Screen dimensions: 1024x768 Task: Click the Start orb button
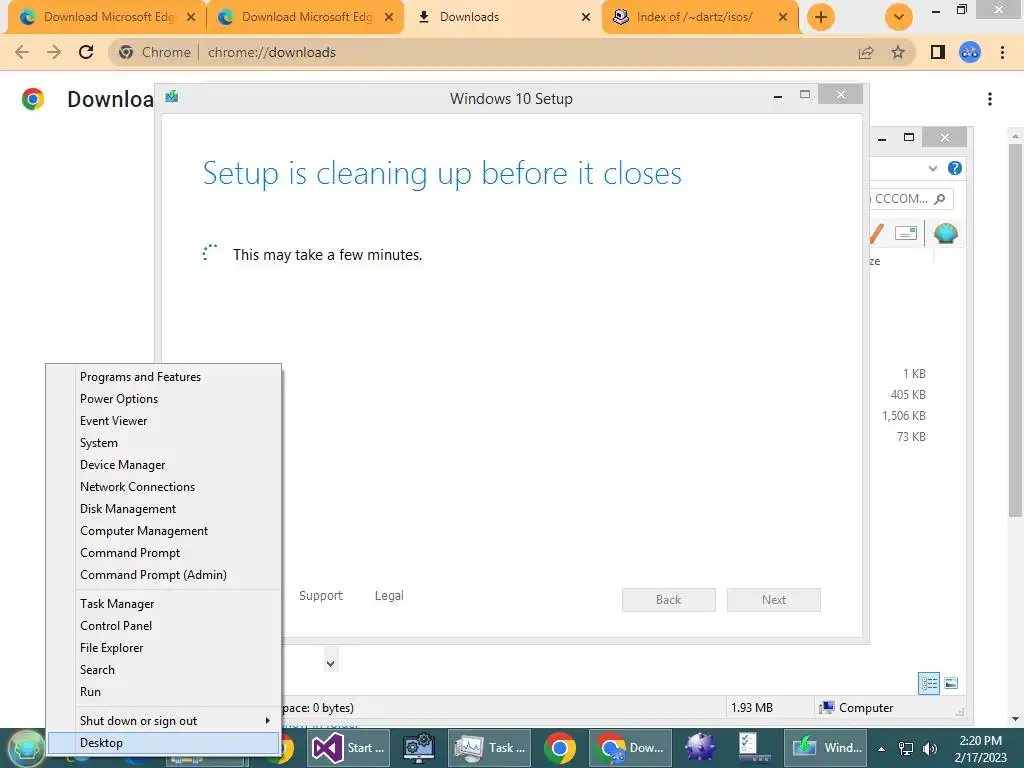click(x=25, y=748)
